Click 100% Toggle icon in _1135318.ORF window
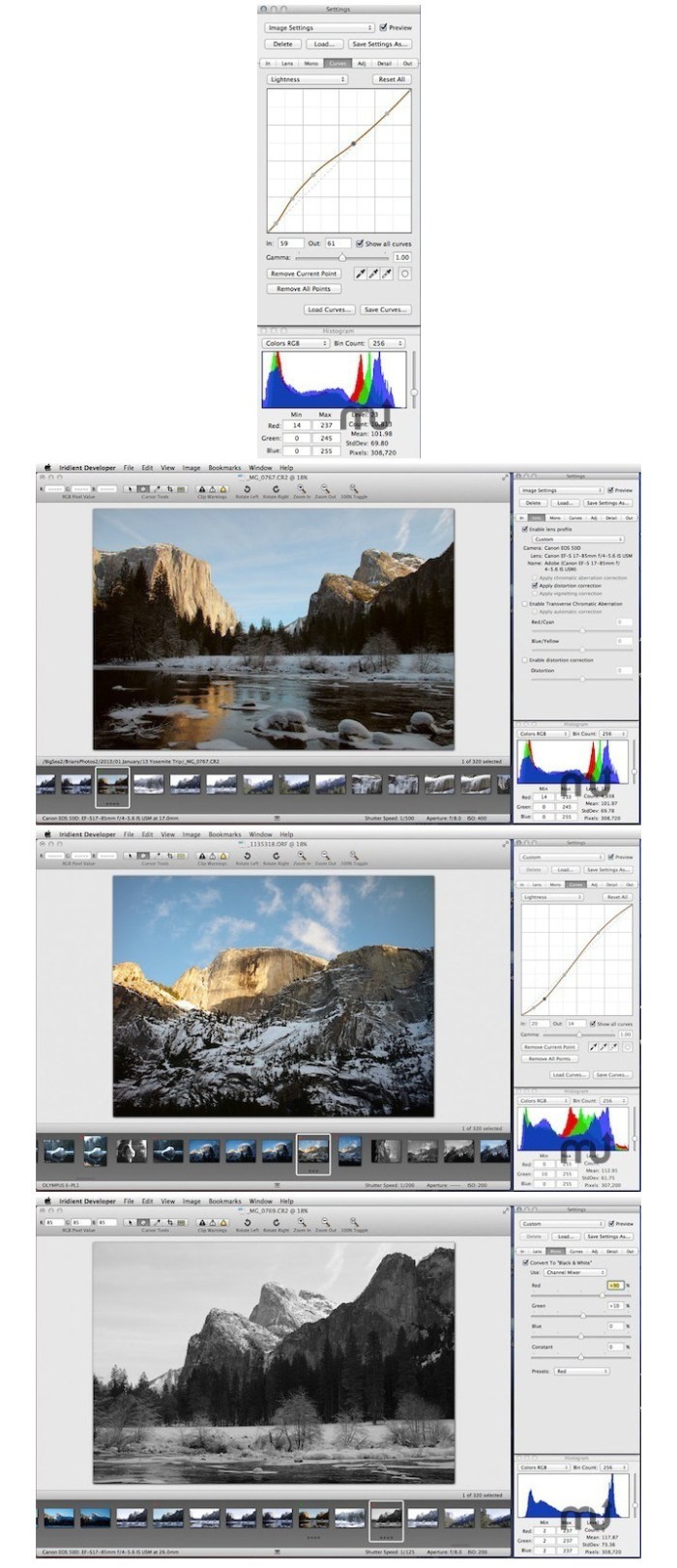This screenshot has width=677, height=1568. pyautogui.click(x=353, y=856)
